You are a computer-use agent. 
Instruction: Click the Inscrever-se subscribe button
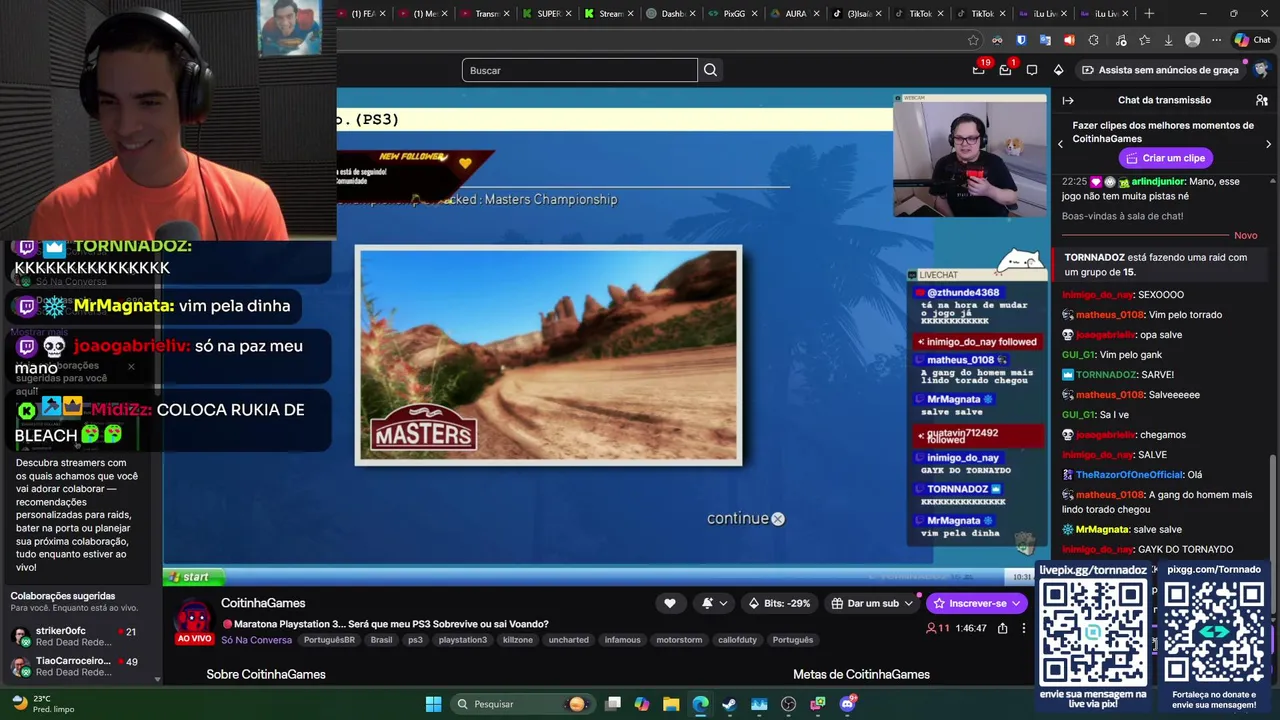[976, 603]
